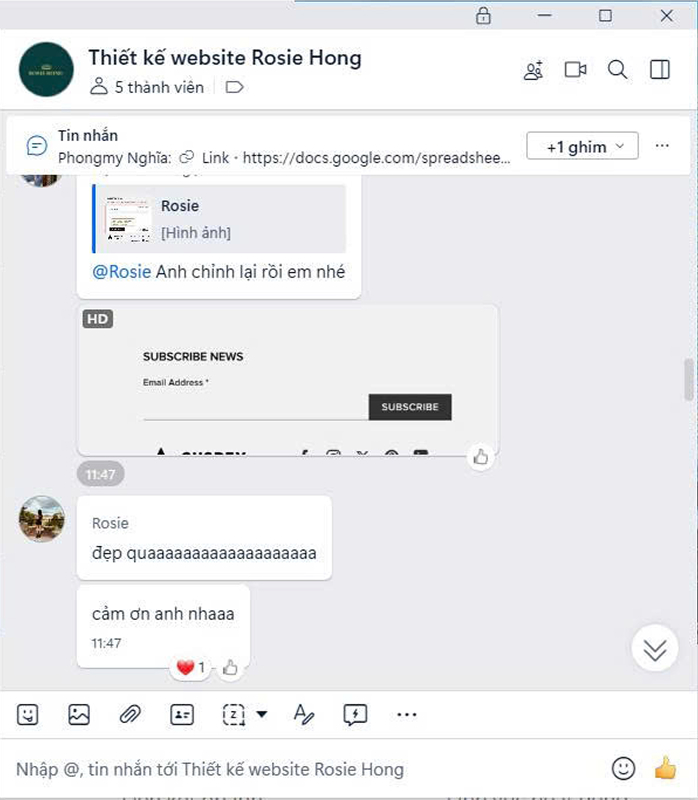698x800 pixels.
Task: Jump to the latest messages
Action: tap(655, 649)
